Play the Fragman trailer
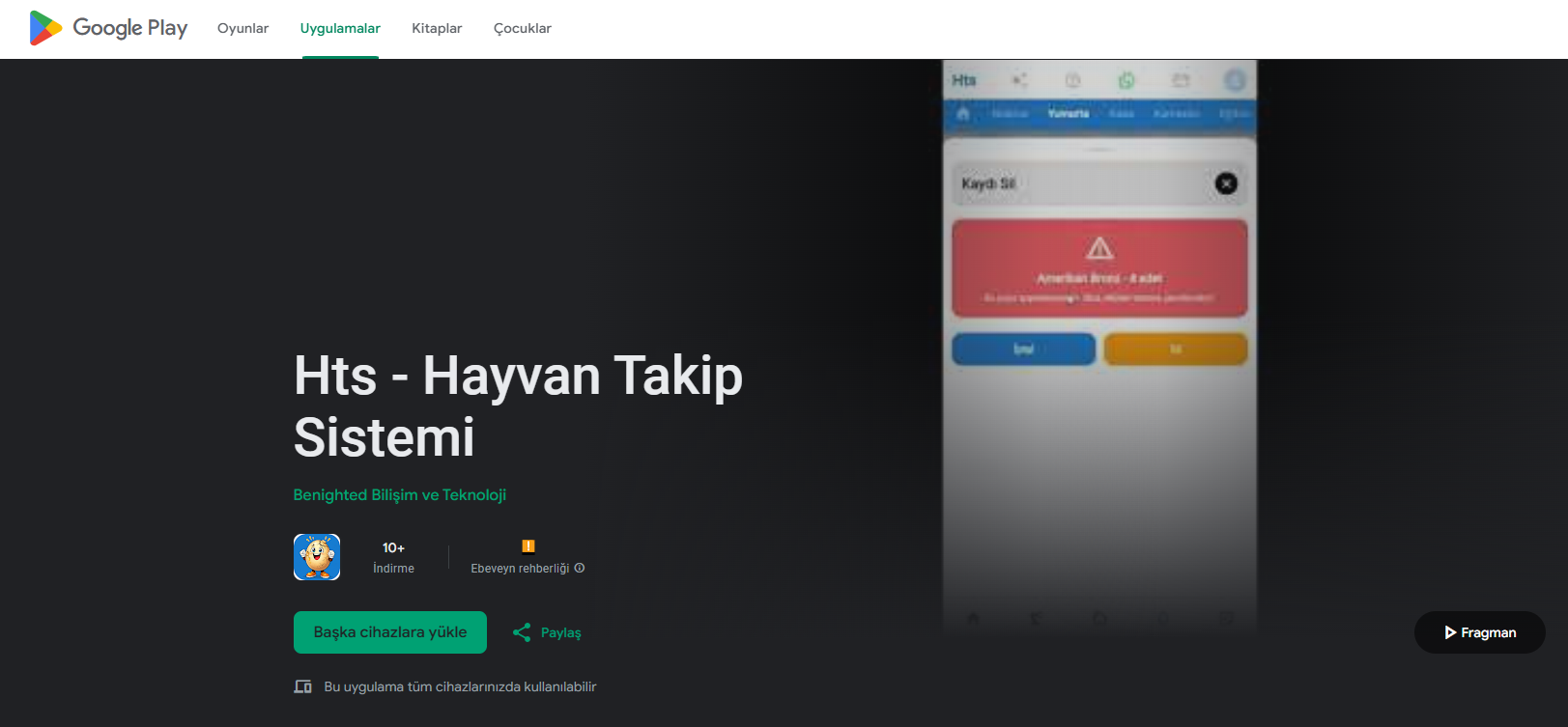 [x=1480, y=632]
